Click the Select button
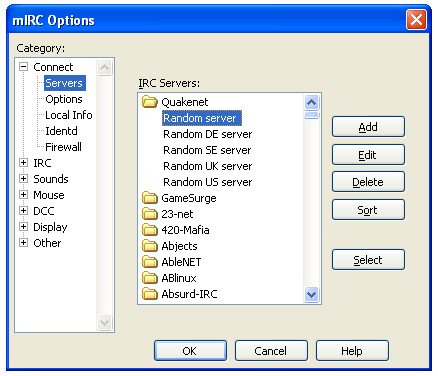438x376 pixels. point(368,260)
